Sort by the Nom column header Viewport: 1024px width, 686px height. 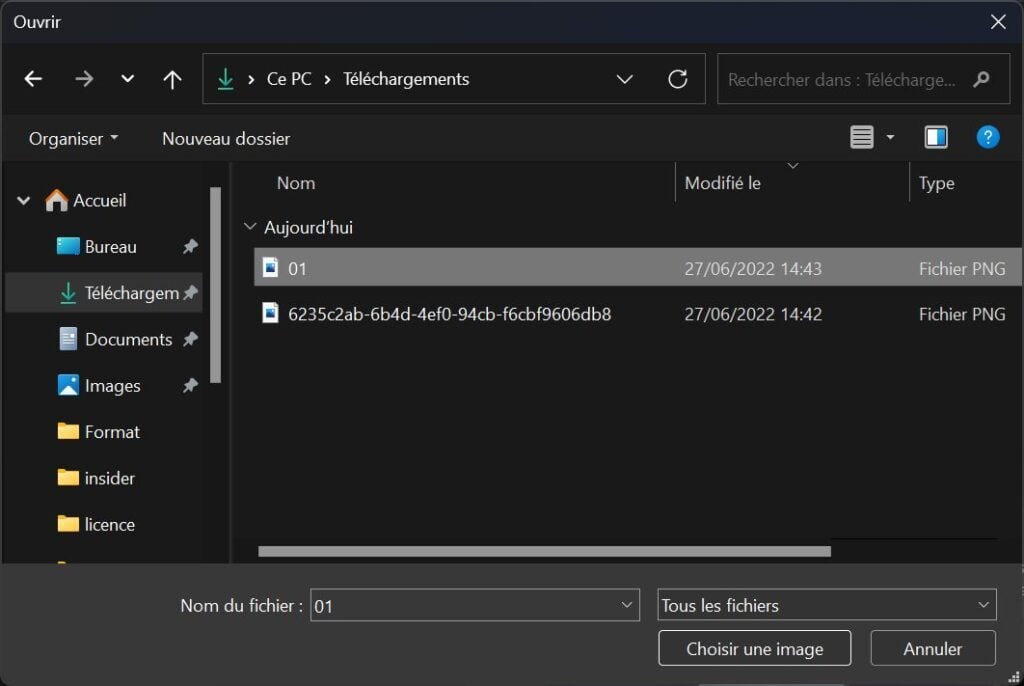click(296, 183)
